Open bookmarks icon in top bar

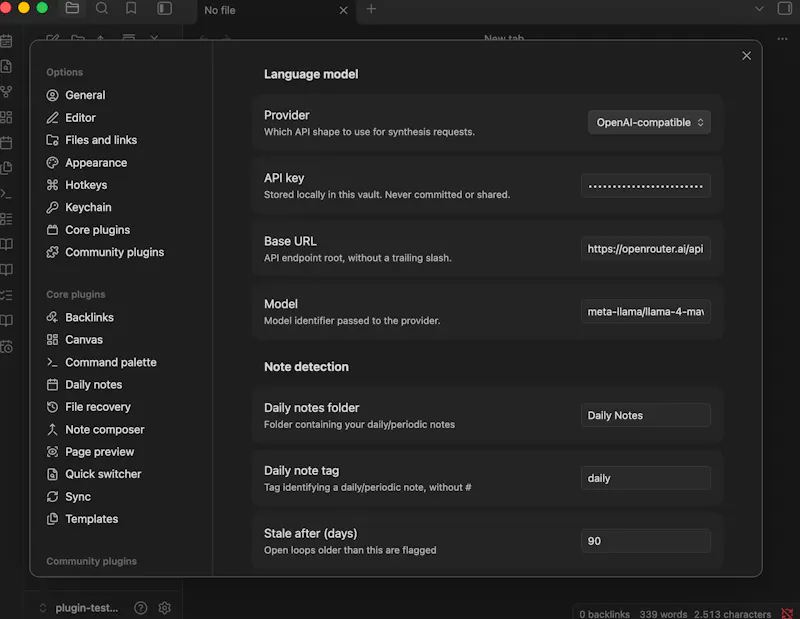pyautogui.click(x=131, y=8)
